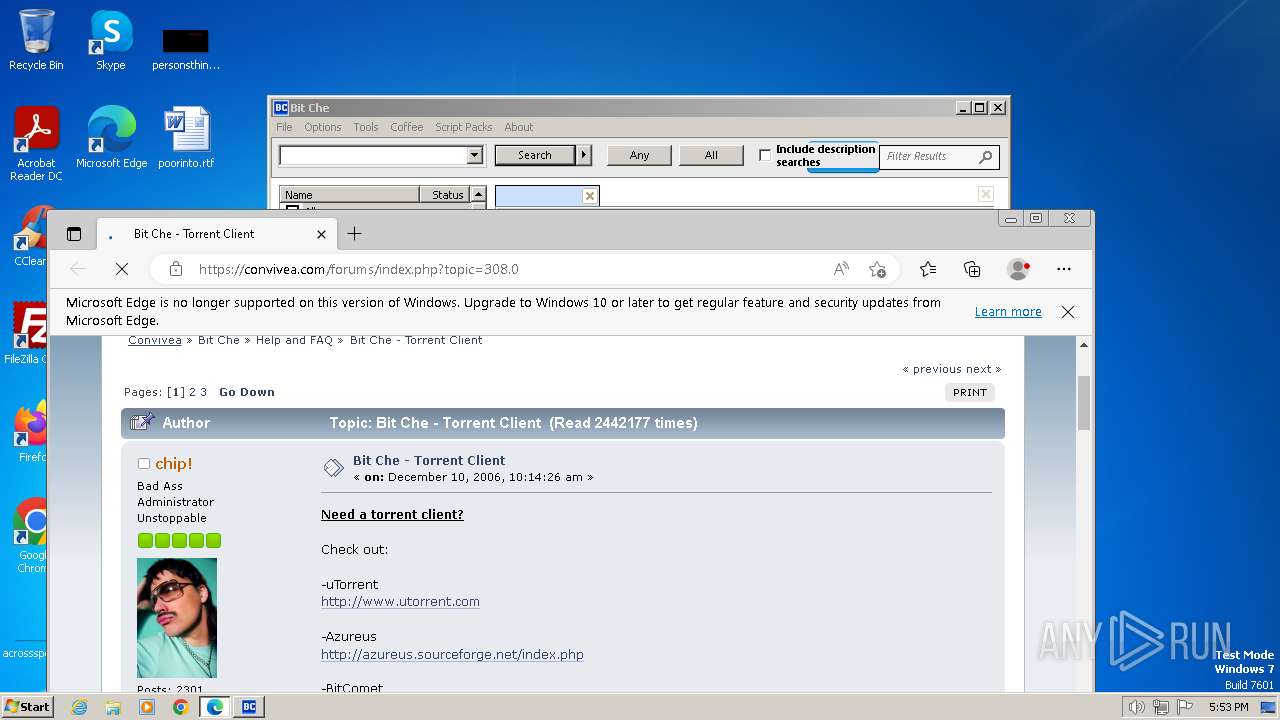Screen dimensions: 1280x720
Task: Toggle Include description searches checkbox
Action: [765, 155]
